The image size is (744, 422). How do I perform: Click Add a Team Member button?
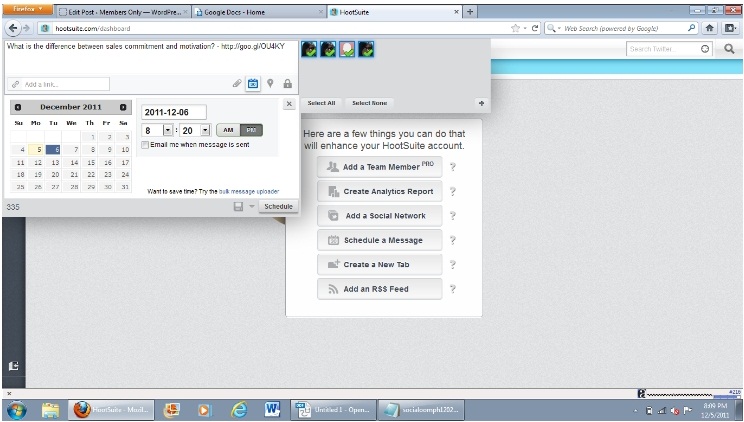[x=380, y=167]
